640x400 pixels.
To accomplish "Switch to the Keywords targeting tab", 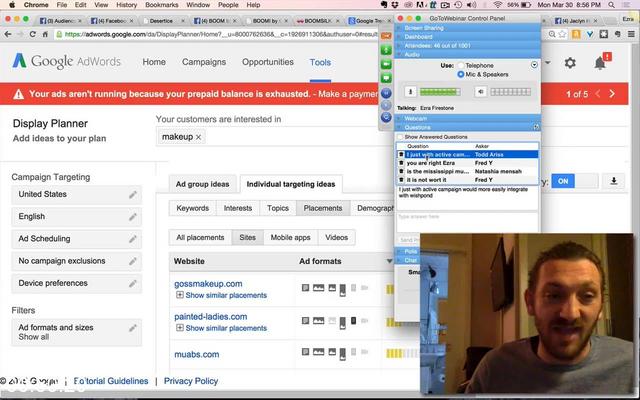I will coord(192,208).
